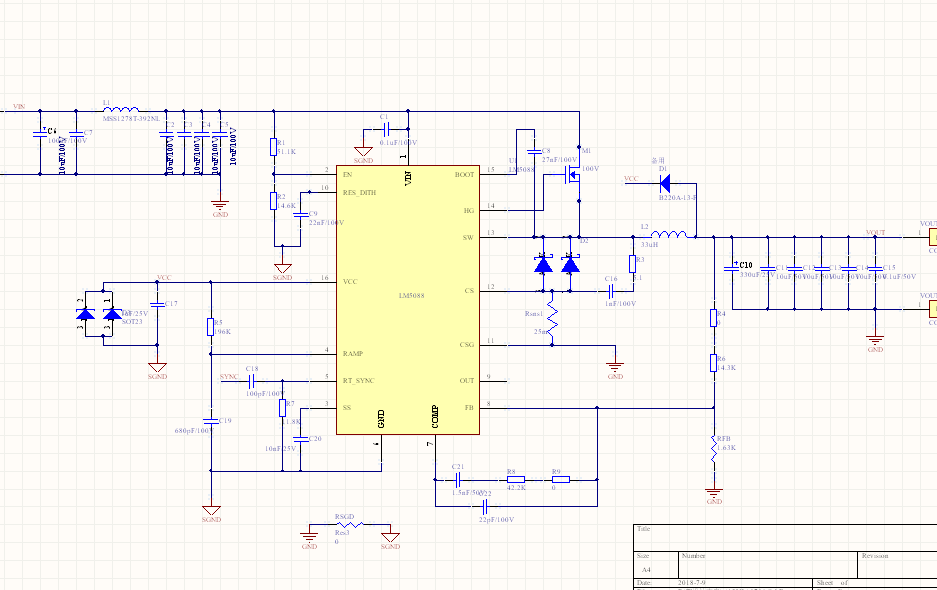Click the CSG pin name

click(467, 345)
